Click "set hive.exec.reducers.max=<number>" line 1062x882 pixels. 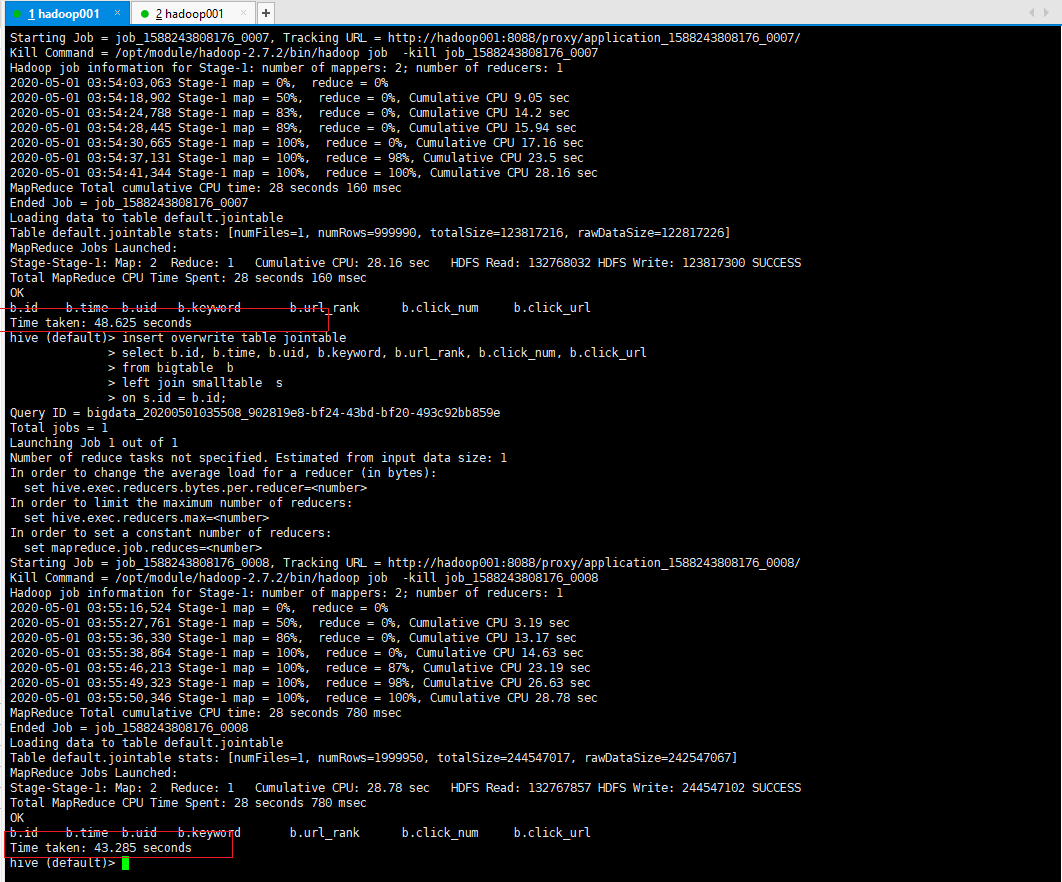tap(146, 518)
